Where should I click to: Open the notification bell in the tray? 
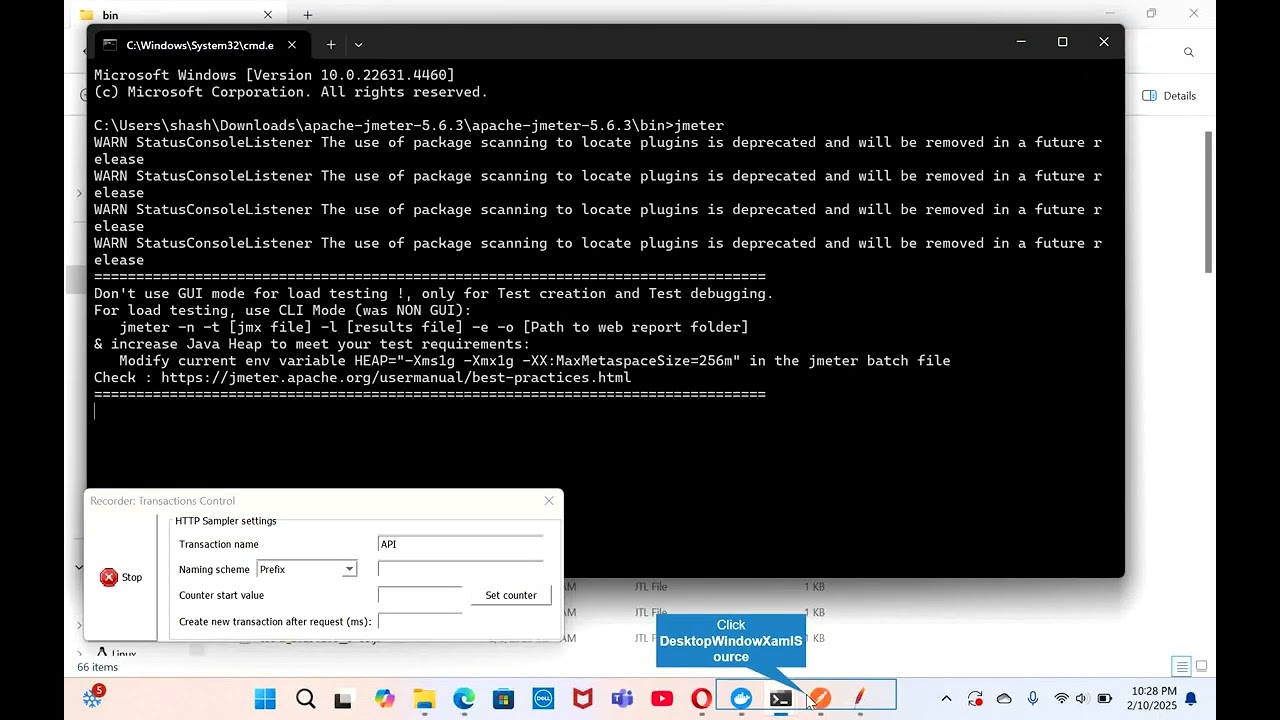click(x=1191, y=698)
